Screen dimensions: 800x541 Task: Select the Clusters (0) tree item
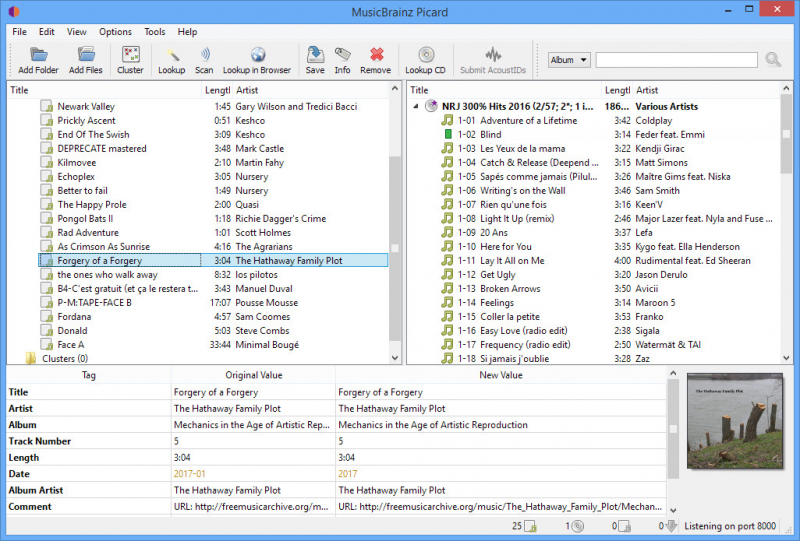(65, 359)
